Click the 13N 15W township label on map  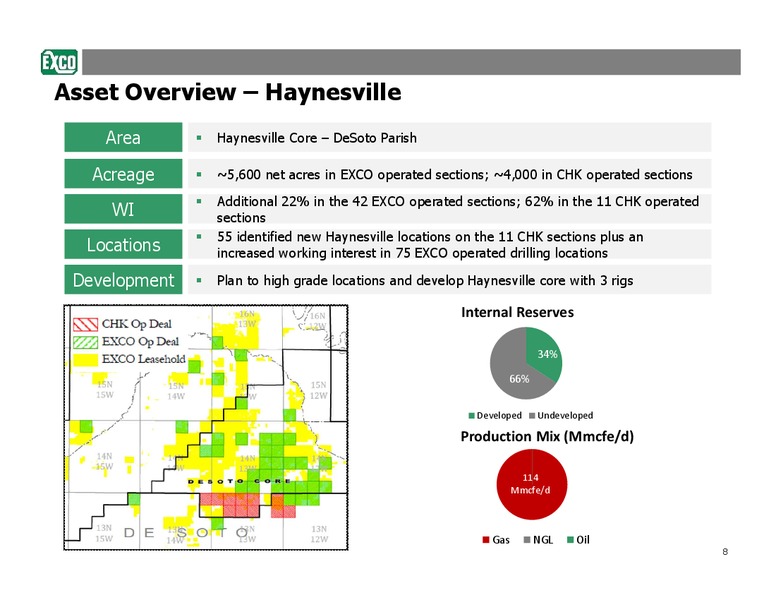coord(104,533)
